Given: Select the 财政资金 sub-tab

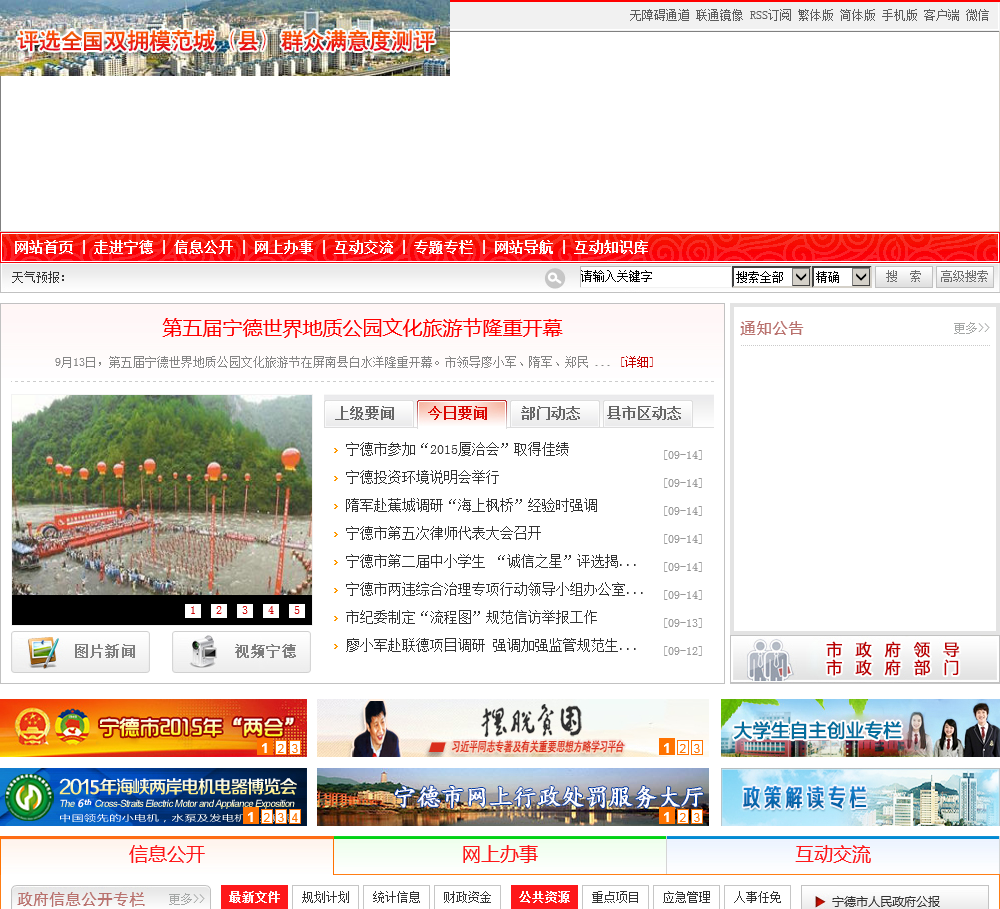Looking at the screenshot, I should coord(467,898).
